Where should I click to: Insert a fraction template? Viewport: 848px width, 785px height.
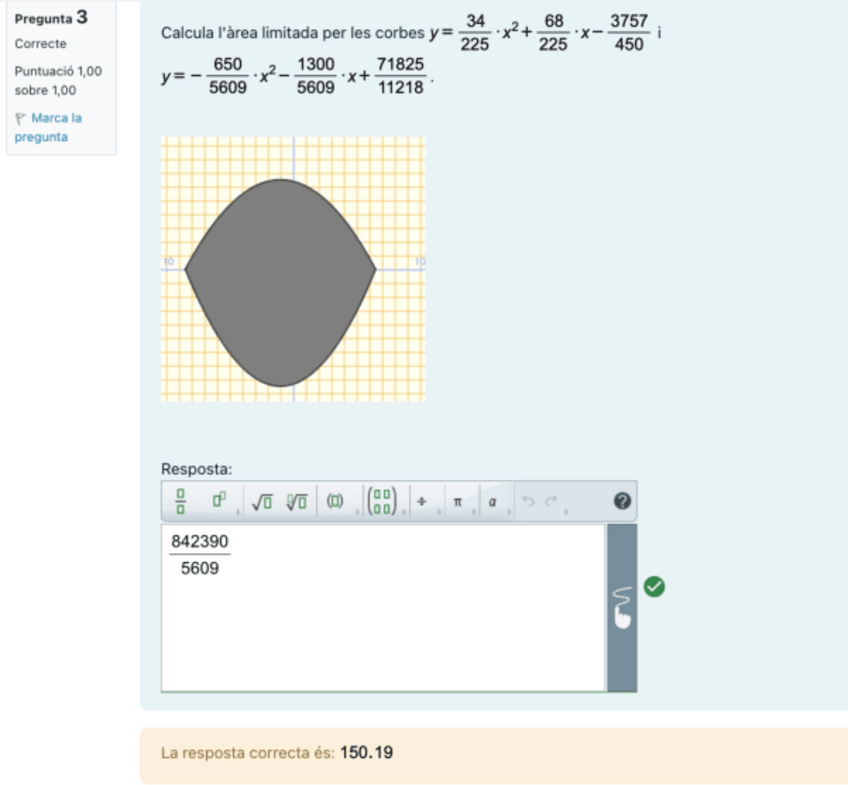tap(181, 502)
